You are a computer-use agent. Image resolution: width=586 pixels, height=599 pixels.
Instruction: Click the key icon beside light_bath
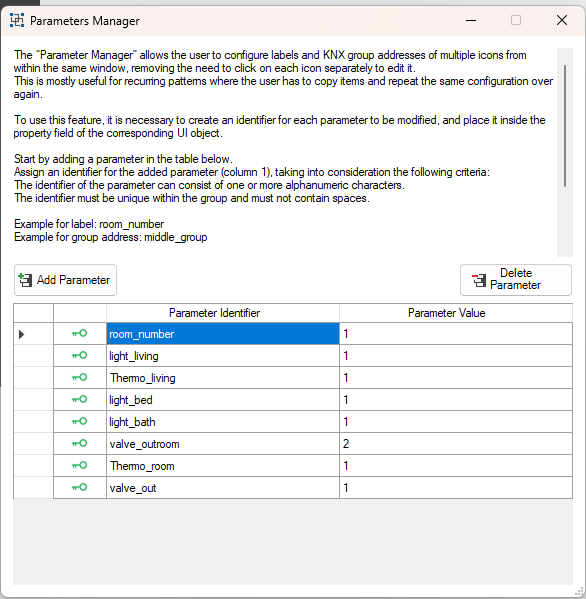pyautogui.click(x=79, y=421)
